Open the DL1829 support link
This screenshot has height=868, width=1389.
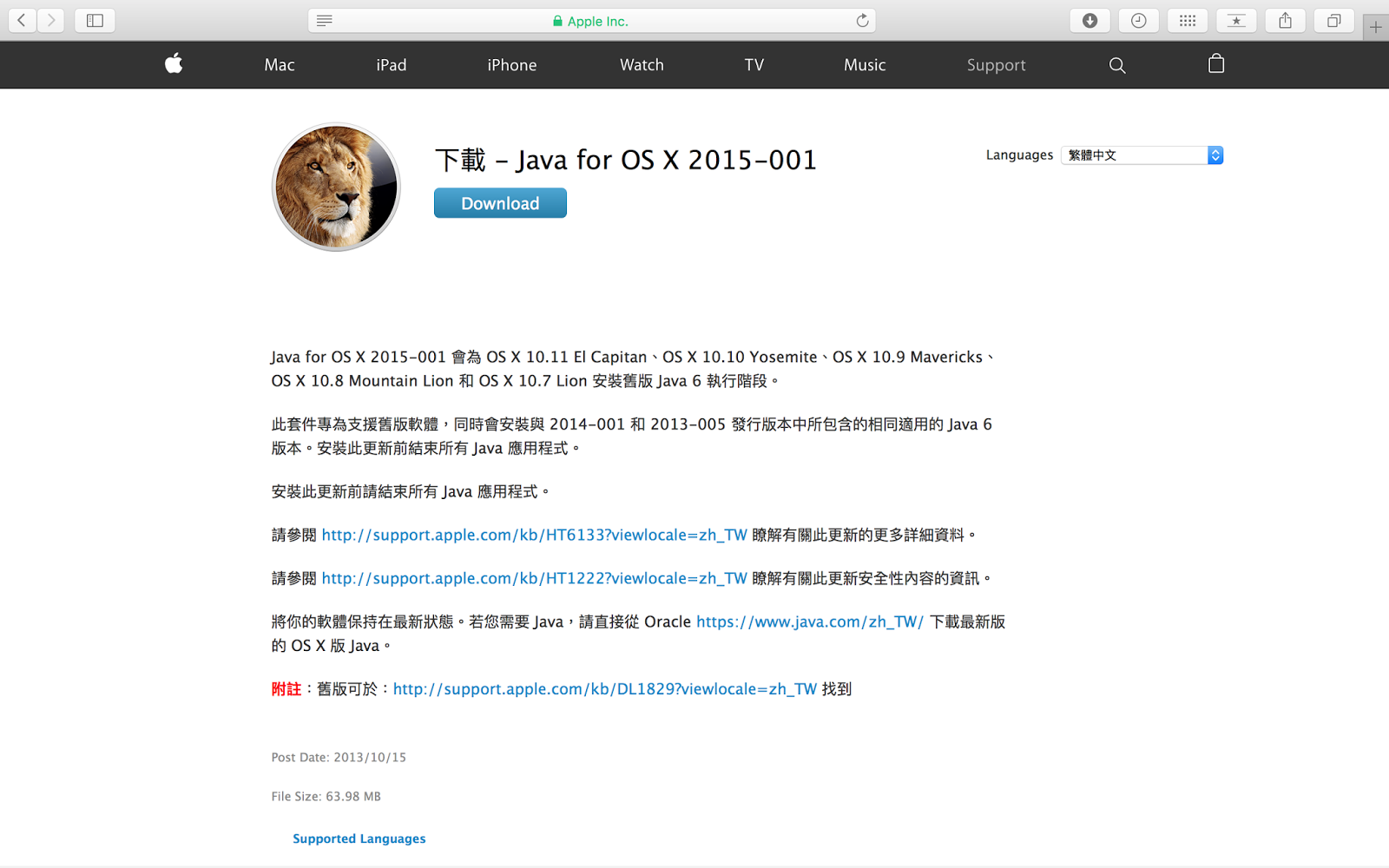605,688
